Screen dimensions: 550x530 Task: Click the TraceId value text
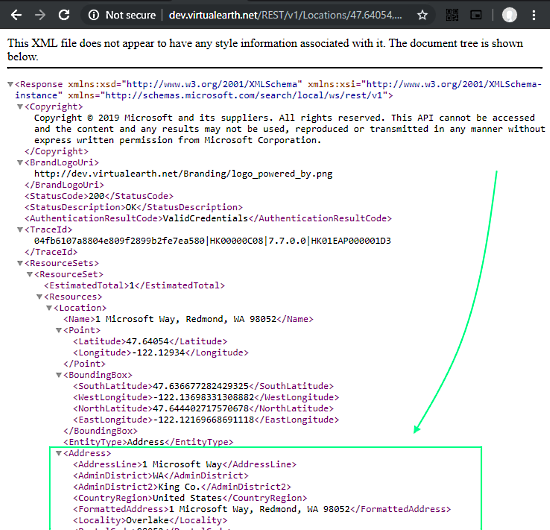click(212, 241)
